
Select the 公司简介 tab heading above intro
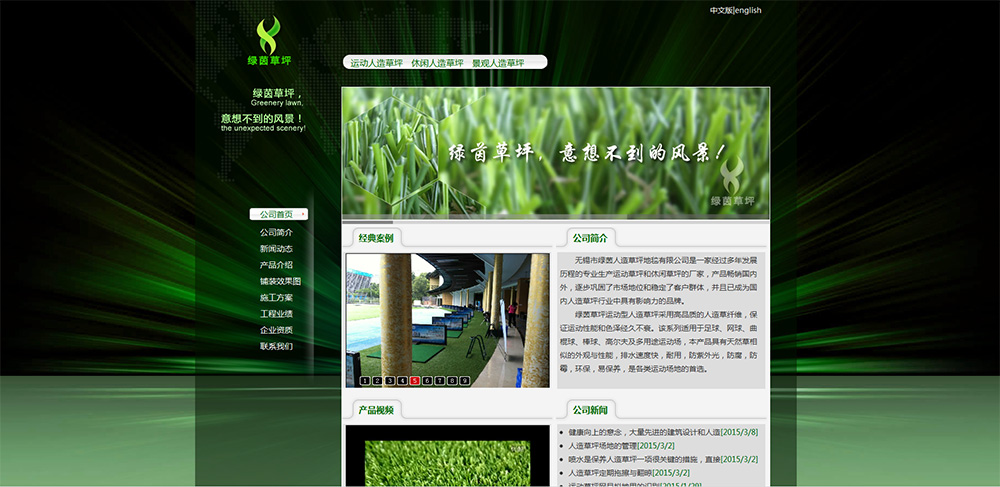pos(590,238)
